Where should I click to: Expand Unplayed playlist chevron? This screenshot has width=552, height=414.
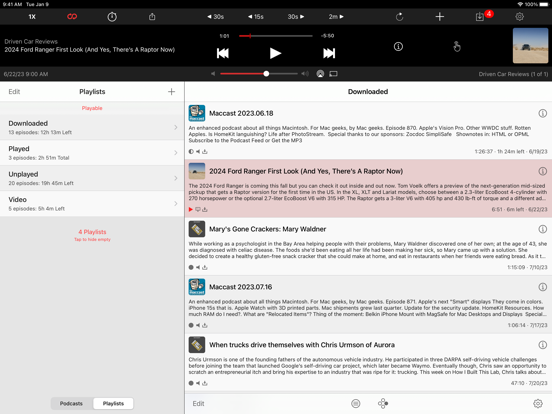point(176,178)
